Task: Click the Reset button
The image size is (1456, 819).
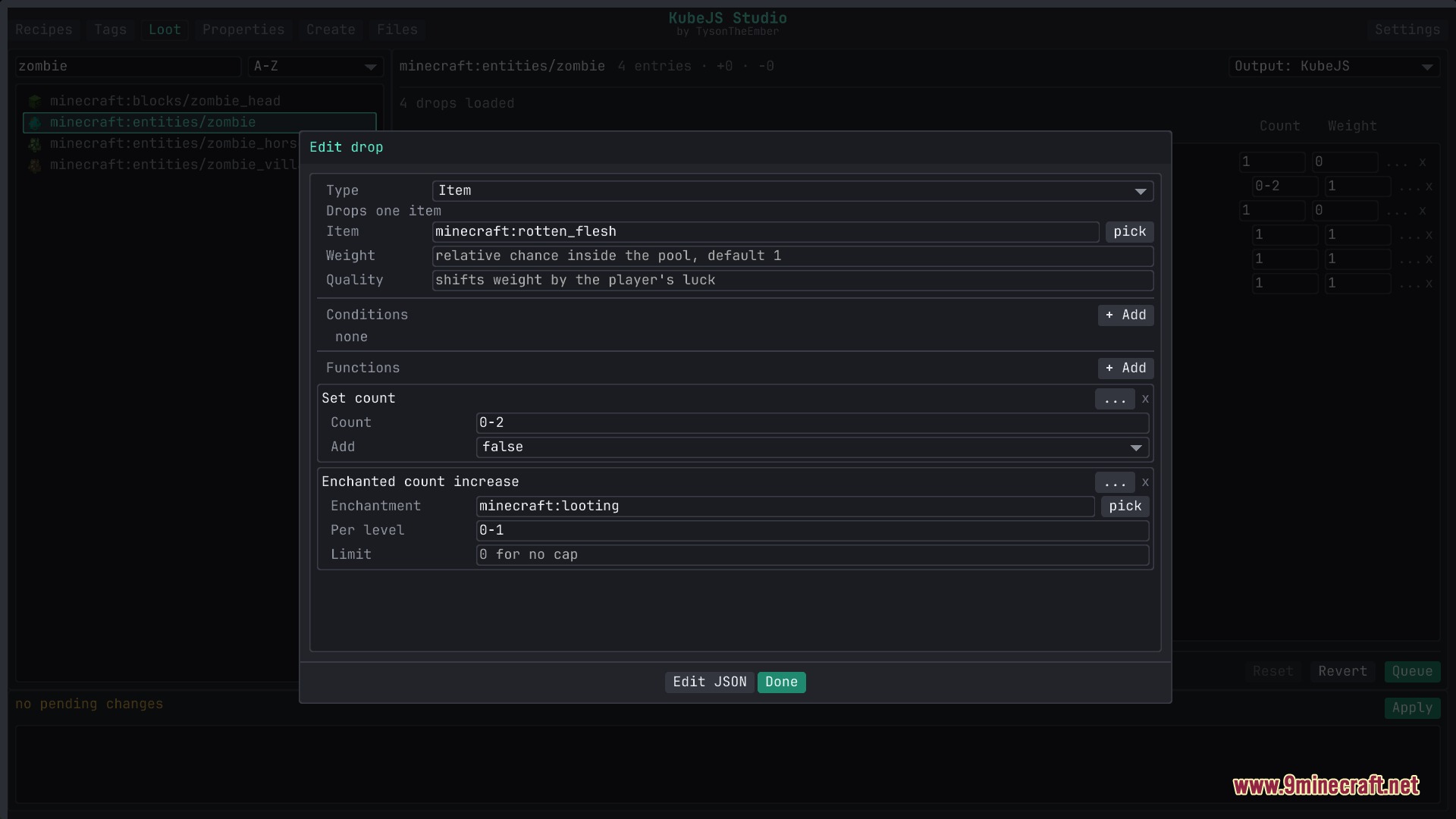Action: pos(1272,672)
